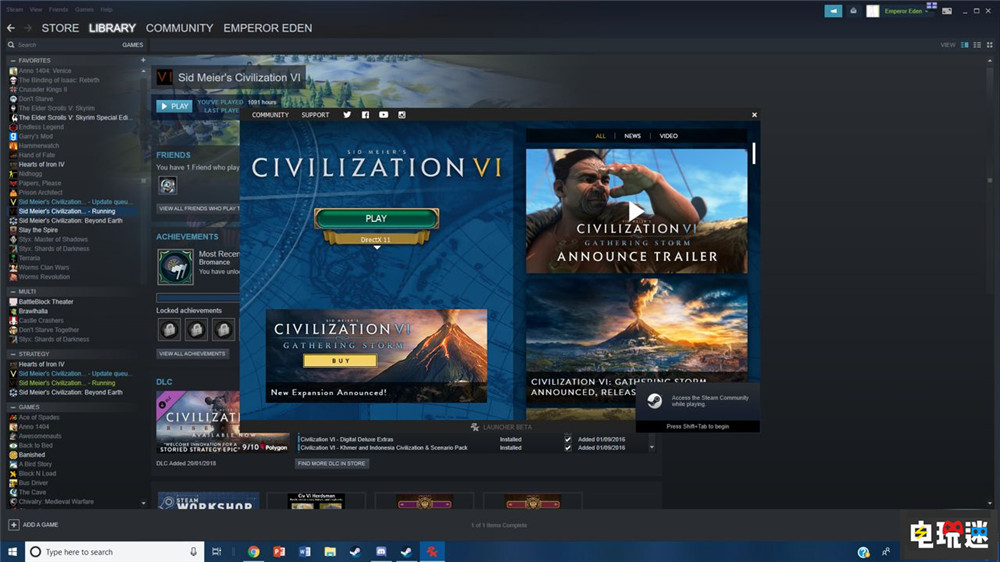Collapse the Multi category
Screen dimensions: 1000x562
pos(13,292)
